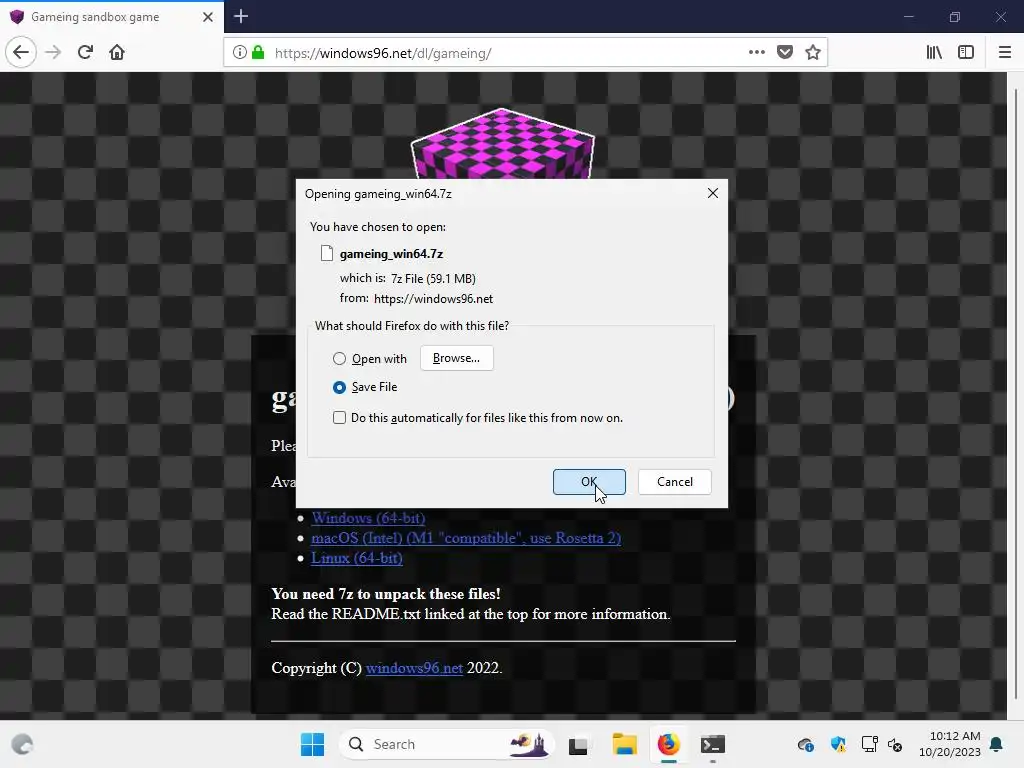Close the Opening gameing_win64.7z dialog
Viewport: 1024px width, 768px height.
coord(712,193)
